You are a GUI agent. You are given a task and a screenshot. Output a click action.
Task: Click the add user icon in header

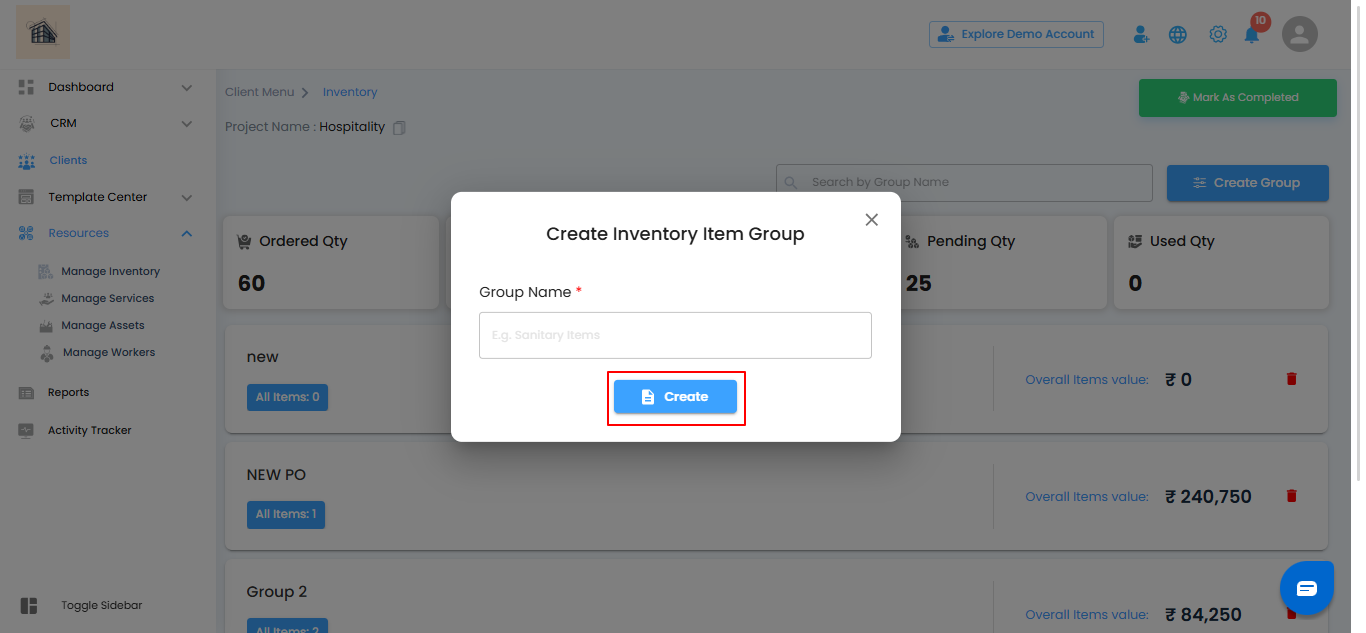point(1141,34)
